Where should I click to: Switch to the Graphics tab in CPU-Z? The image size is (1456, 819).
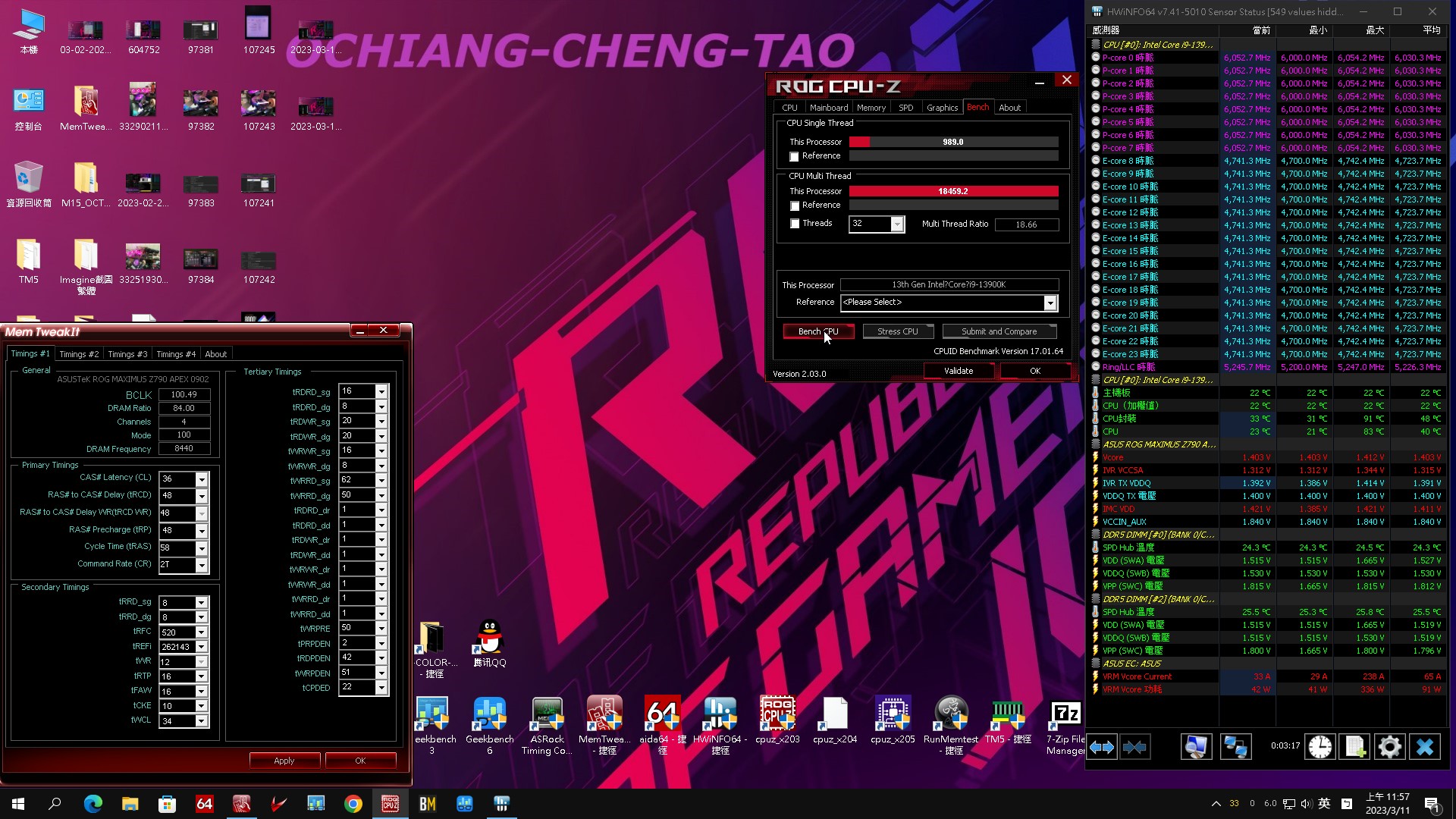click(942, 108)
